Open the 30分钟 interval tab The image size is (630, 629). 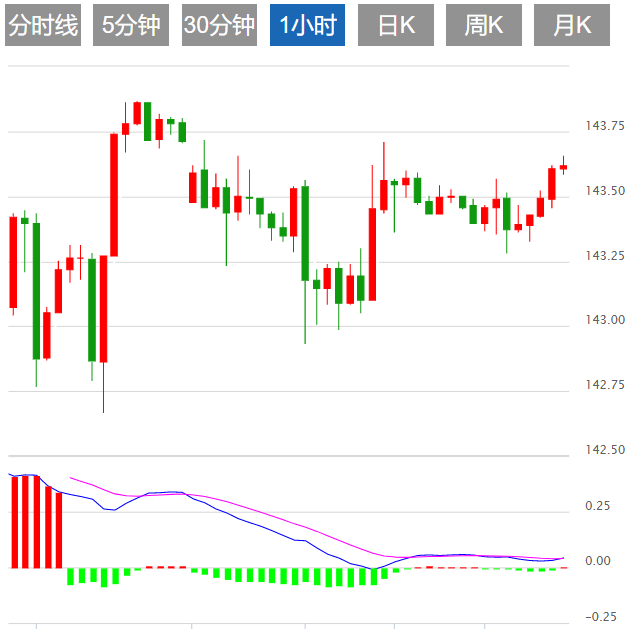219,26
